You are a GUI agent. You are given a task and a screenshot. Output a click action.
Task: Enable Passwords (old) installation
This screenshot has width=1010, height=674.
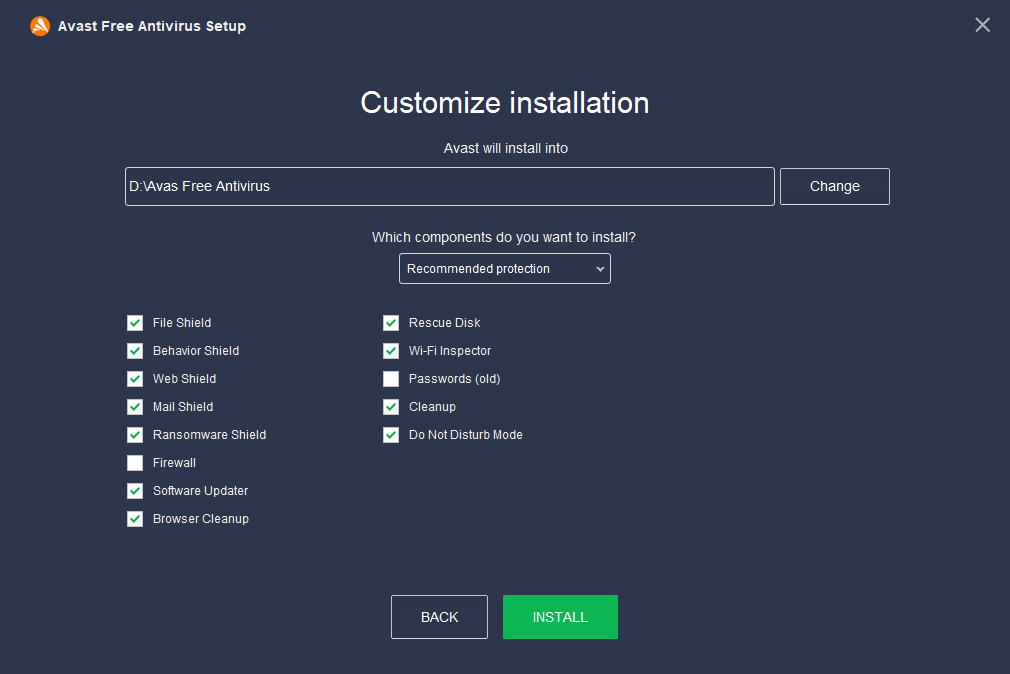[x=391, y=378]
